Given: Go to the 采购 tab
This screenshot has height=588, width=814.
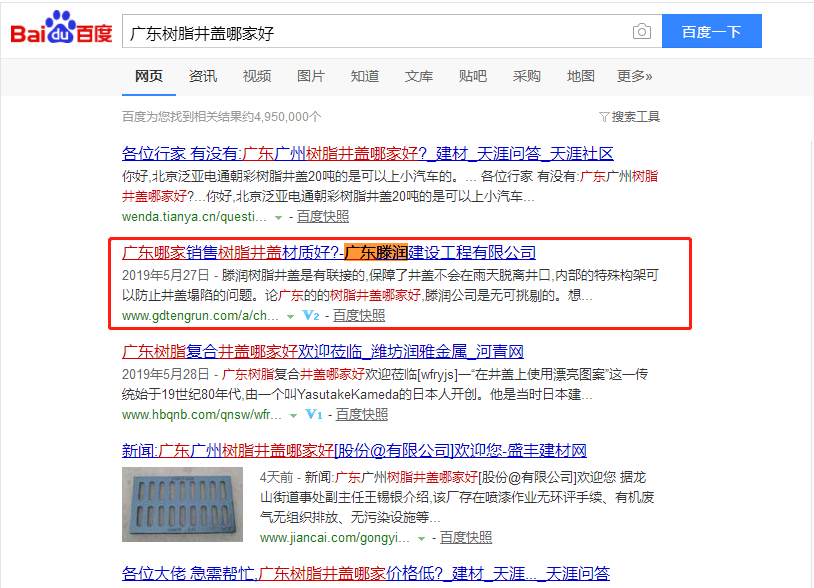Looking at the screenshot, I should pos(527,76).
